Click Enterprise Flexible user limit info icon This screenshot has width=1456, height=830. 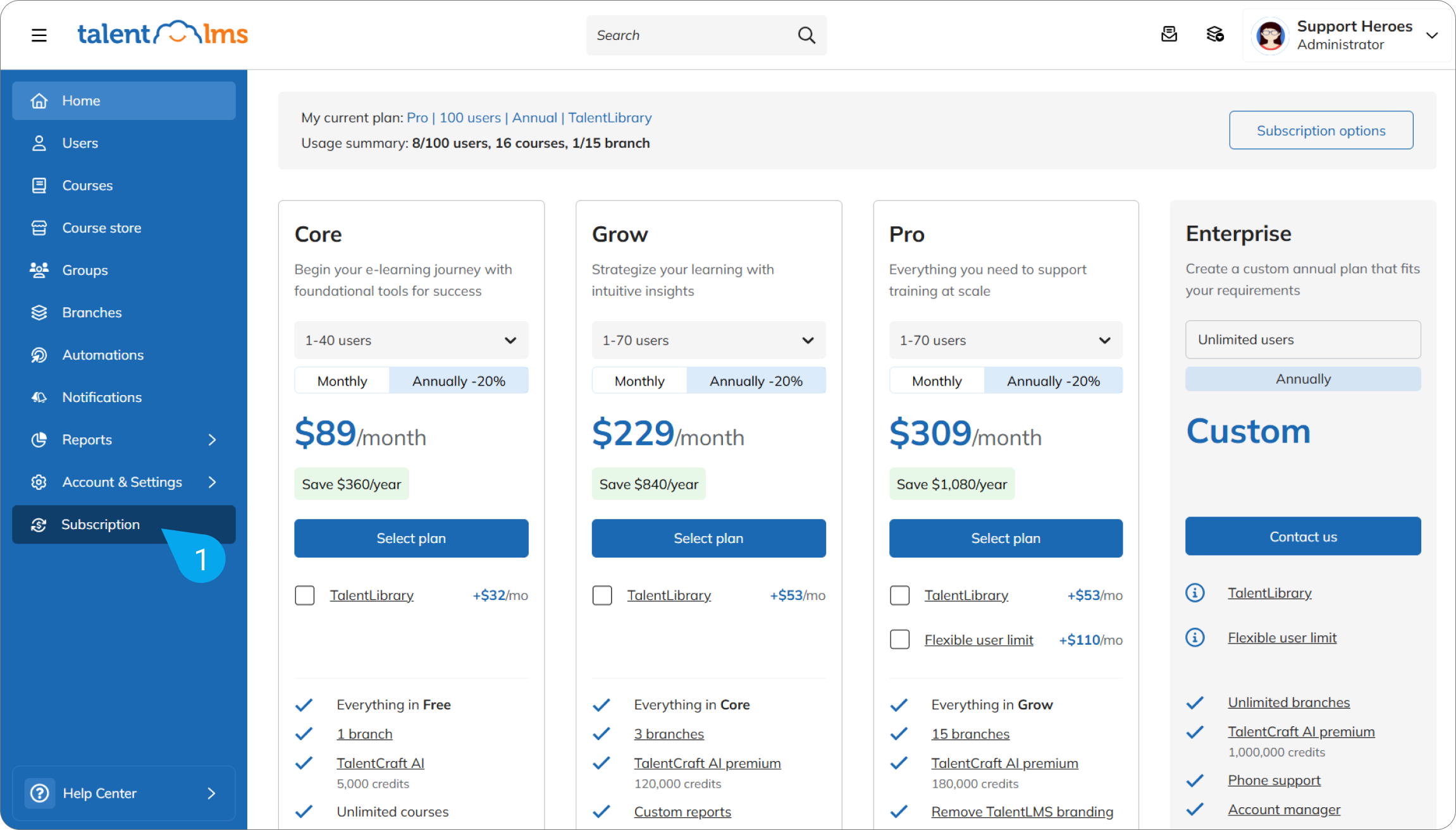pyautogui.click(x=1195, y=637)
